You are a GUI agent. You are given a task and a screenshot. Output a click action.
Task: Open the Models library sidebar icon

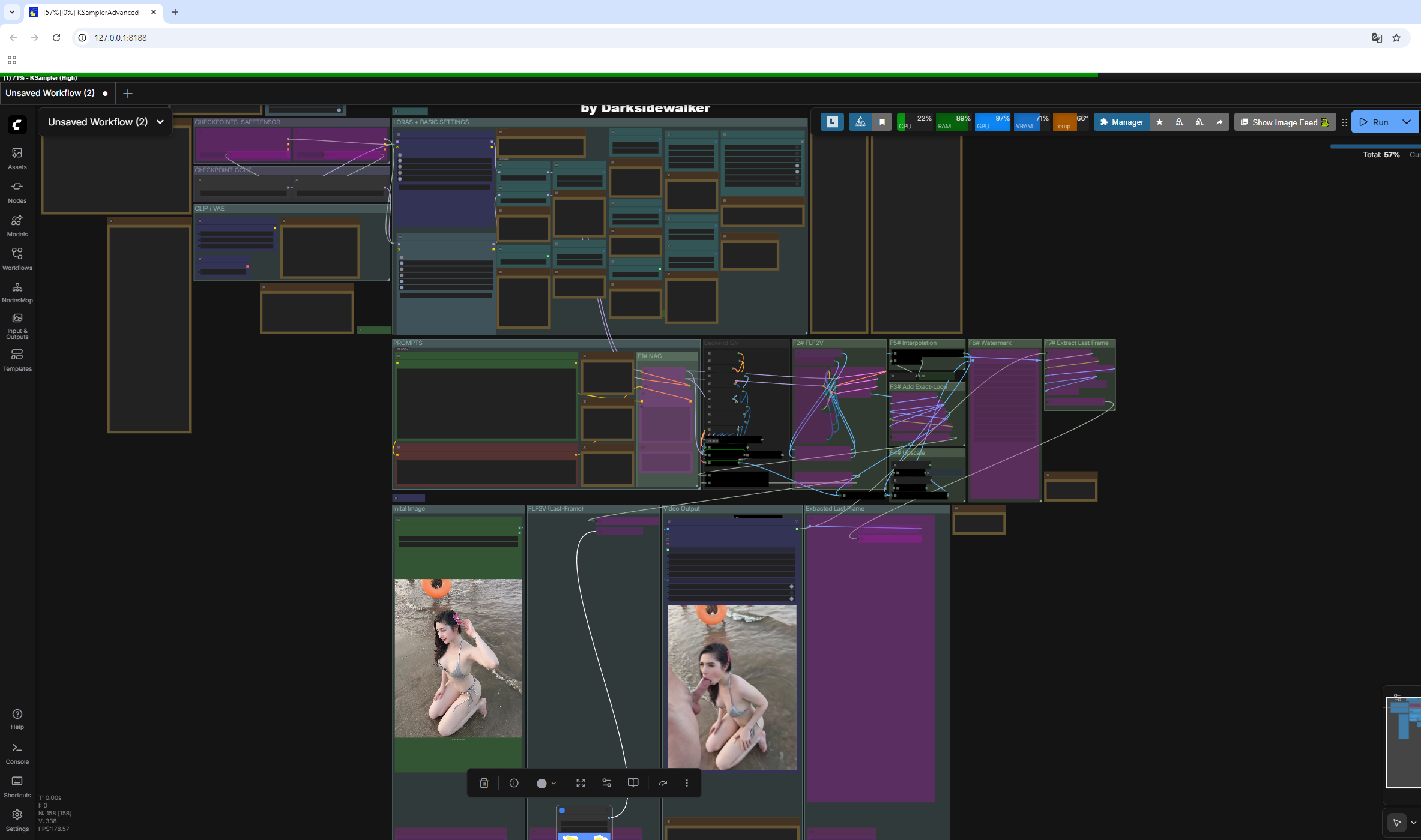coord(17,225)
